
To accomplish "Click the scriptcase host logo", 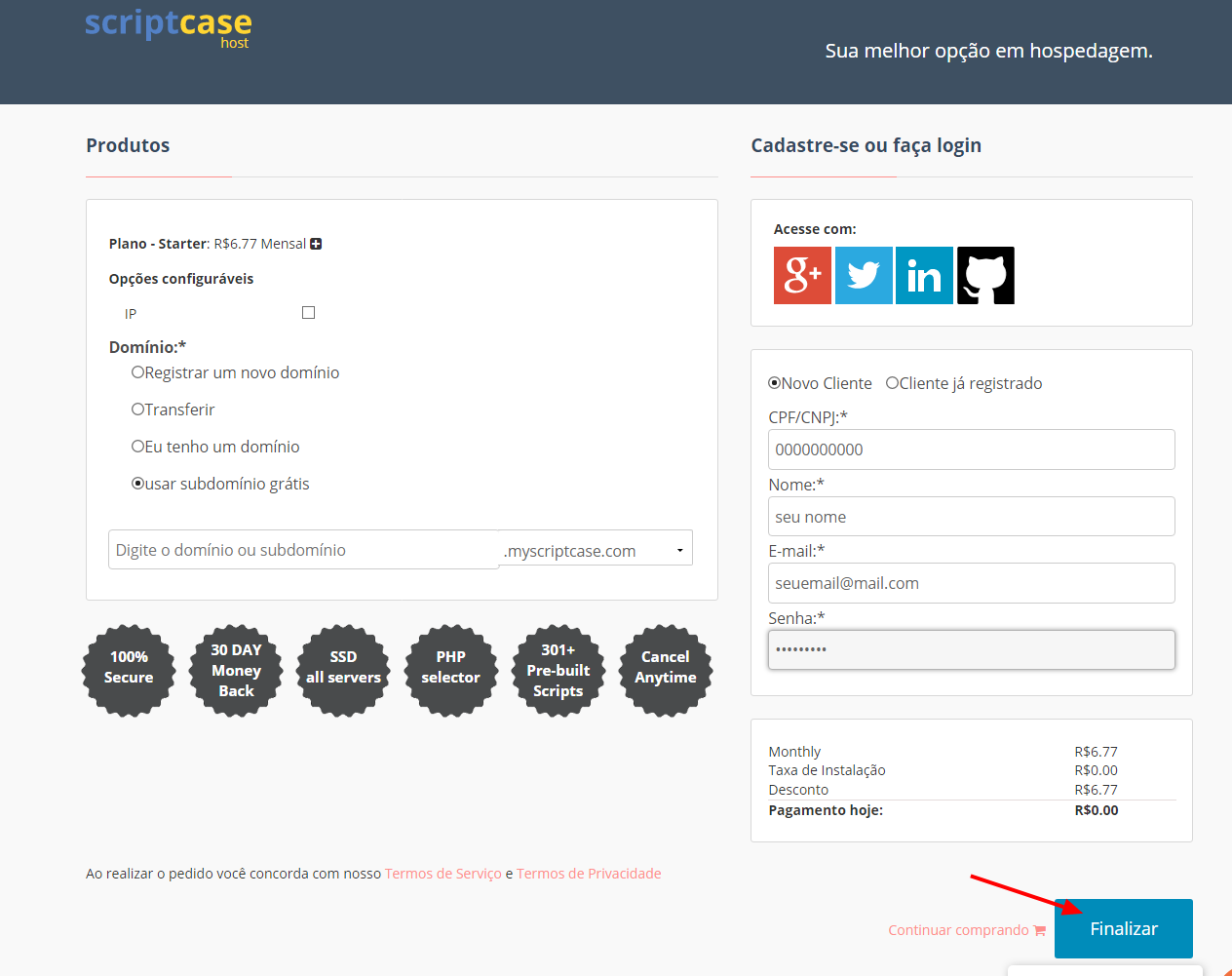I will point(168,27).
